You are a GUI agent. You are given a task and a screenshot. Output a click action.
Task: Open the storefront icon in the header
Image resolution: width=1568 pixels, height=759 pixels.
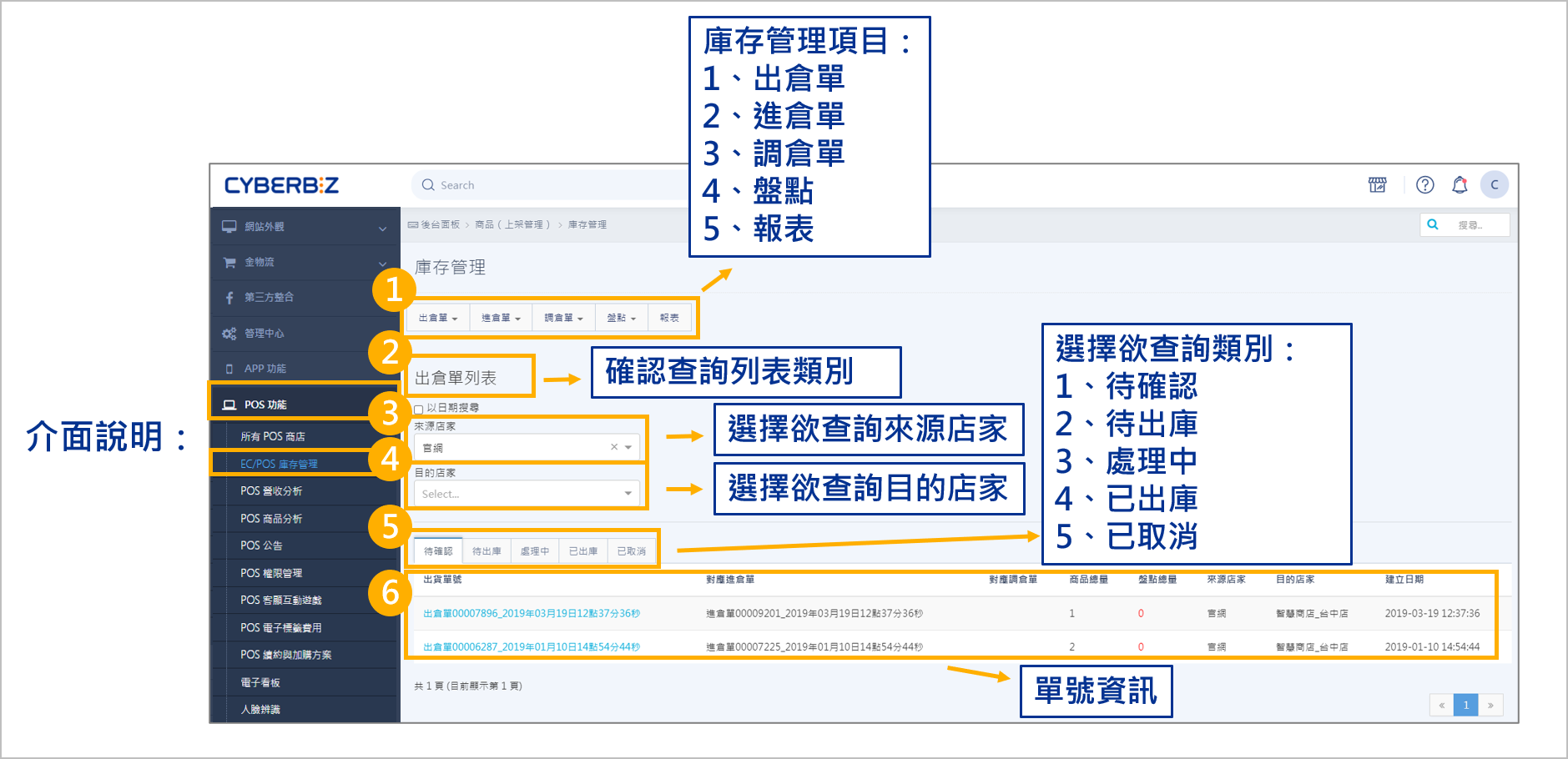click(x=1378, y=184)
